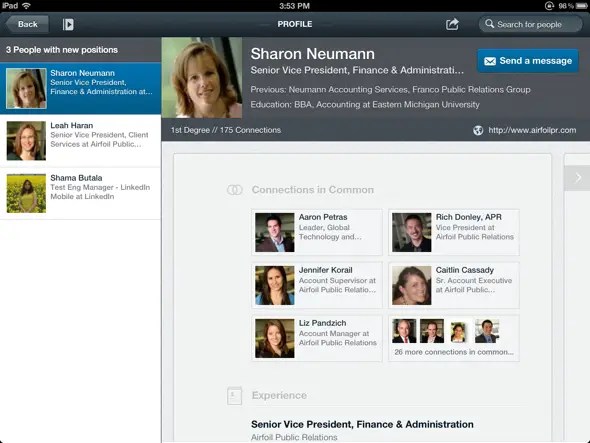
Task: Tap the 3:53 PM clock
Action: pos(295,6)
